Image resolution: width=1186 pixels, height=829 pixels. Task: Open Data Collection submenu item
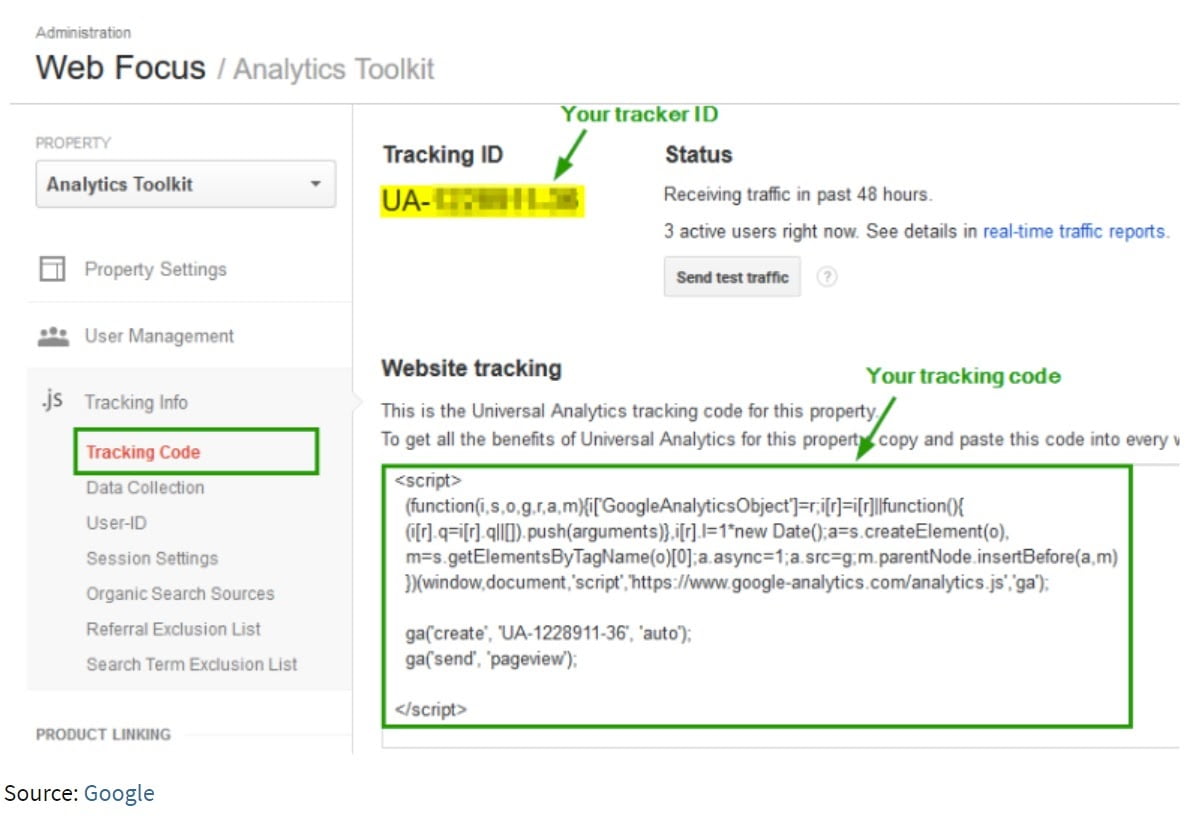[x=144, y=488]
